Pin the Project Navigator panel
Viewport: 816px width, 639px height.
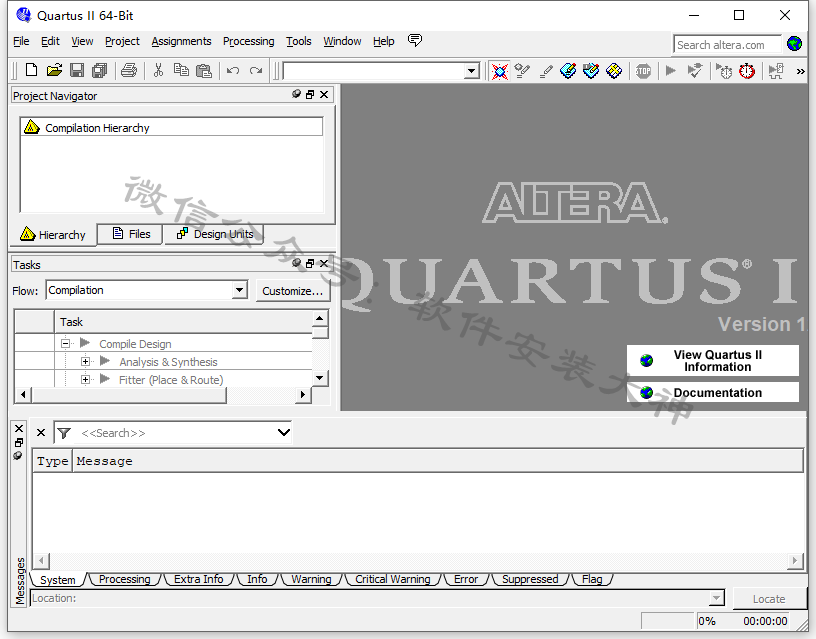[x=296, y=94]
